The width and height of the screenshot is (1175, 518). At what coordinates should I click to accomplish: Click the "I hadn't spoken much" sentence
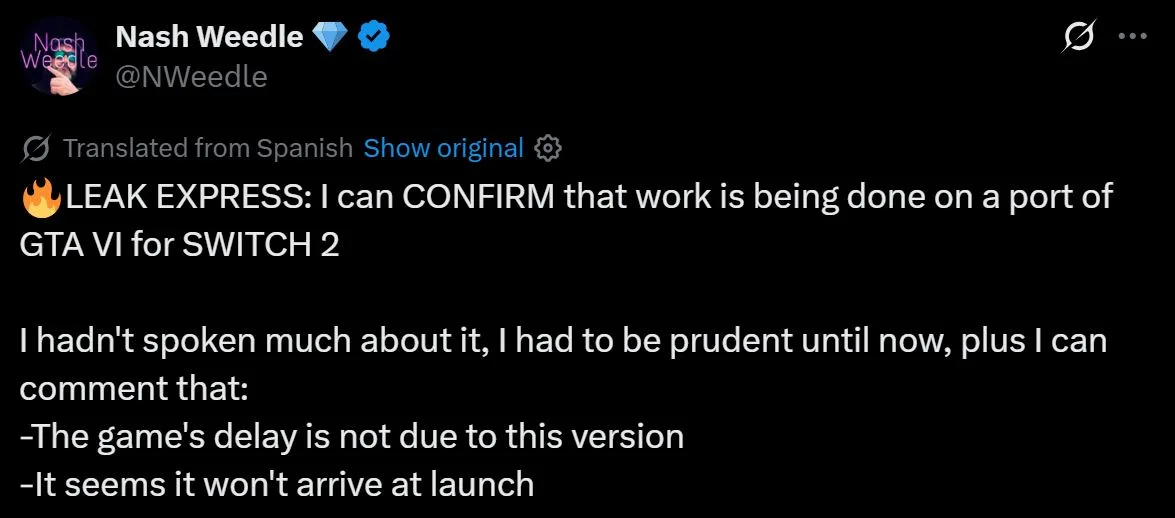(x=200, y=340)
